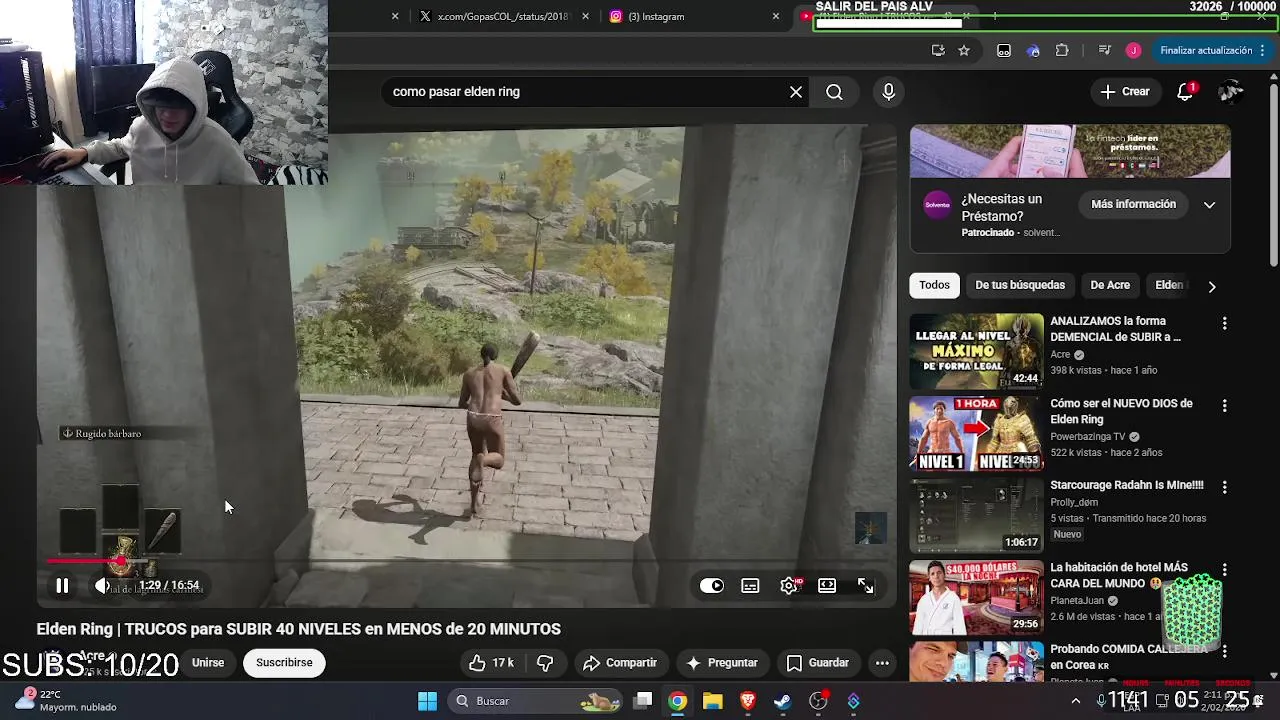Open File Explorer from the taskbar
The height and width of the screenshot is (720, 1280).
point(712,701)
